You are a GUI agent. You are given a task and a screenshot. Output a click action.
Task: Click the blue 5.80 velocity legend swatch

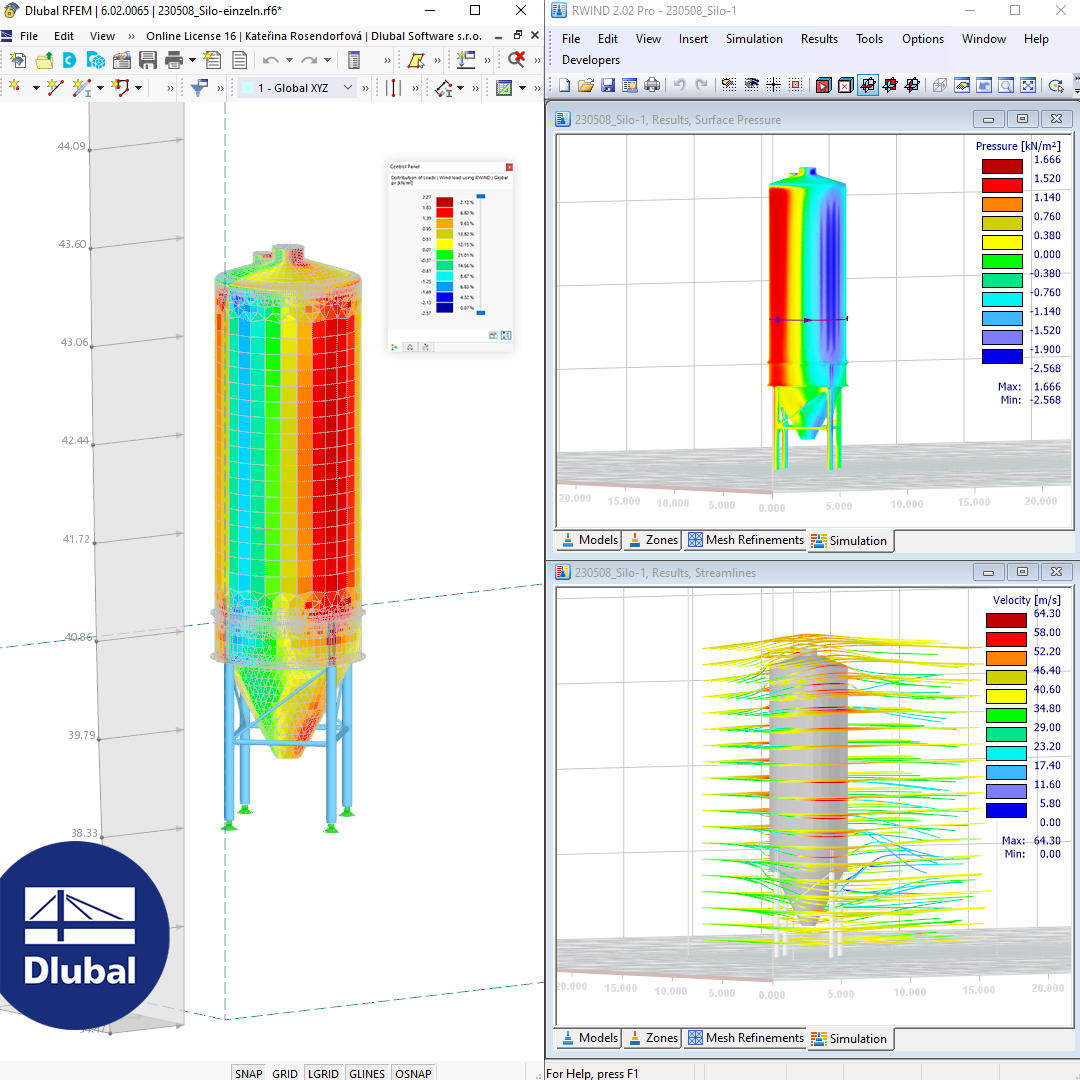coord(1006,810)
